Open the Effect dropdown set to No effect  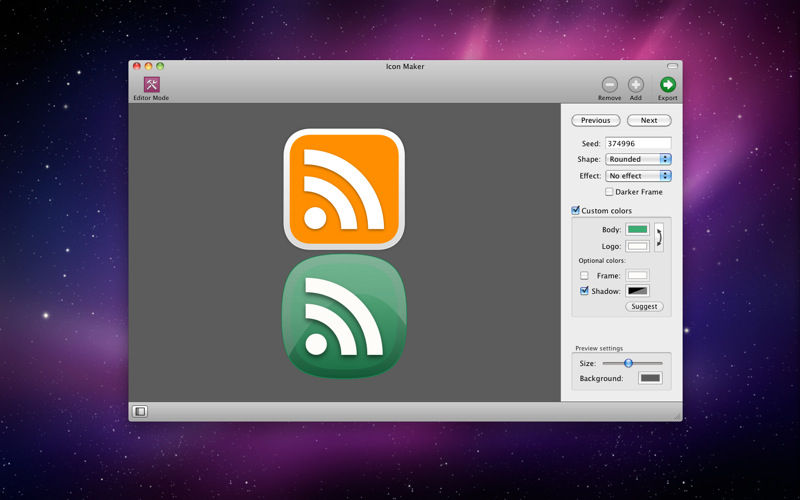click(638, 176)
